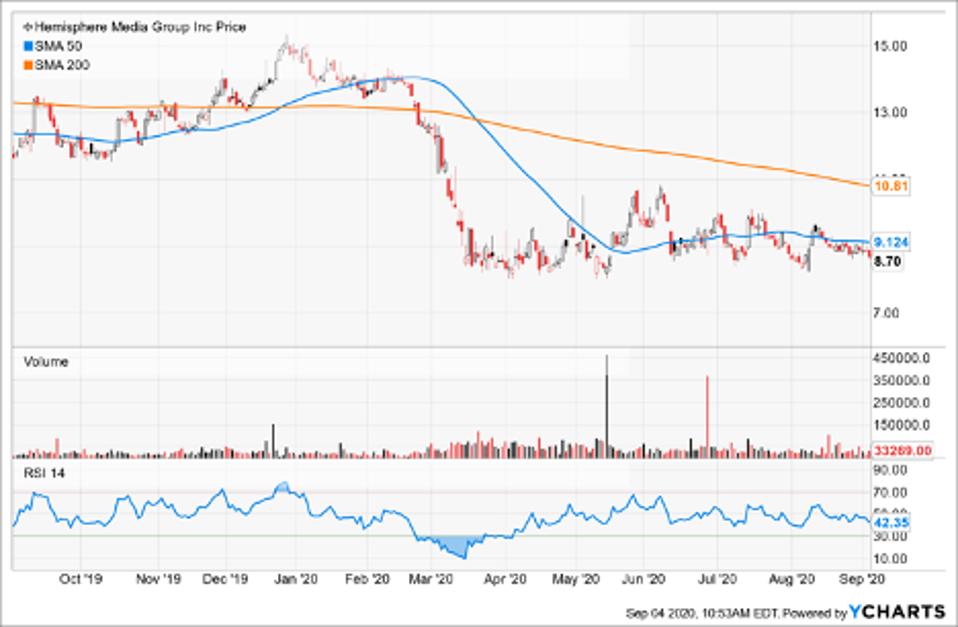The width and height of the screenshot is (958, 627).
Task: Click the 30.00 RSI axis label
Action: coord(890,537)
